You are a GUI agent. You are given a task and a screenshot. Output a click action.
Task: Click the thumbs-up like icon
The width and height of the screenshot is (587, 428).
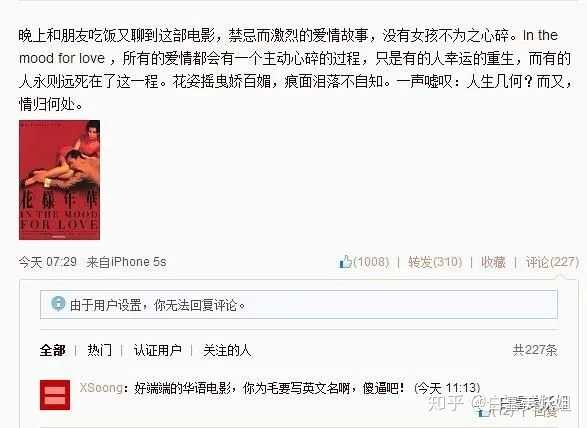click(x=345, y=261)
